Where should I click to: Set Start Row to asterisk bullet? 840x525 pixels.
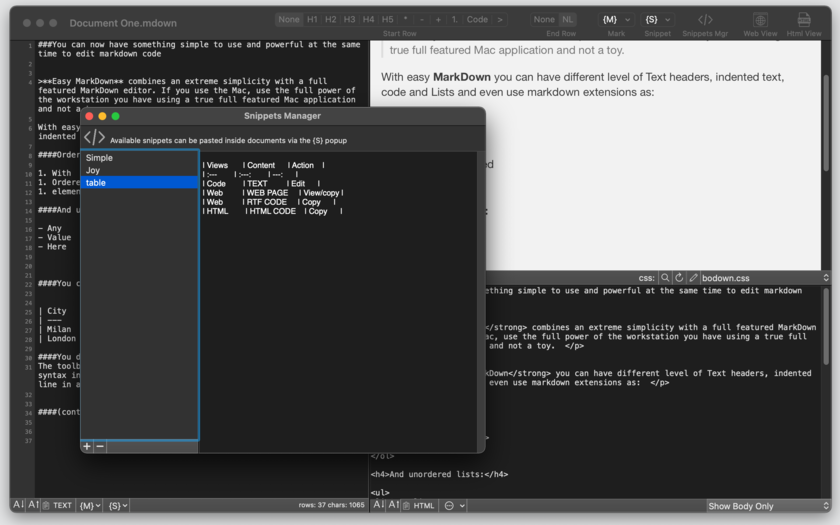[406, 19]
